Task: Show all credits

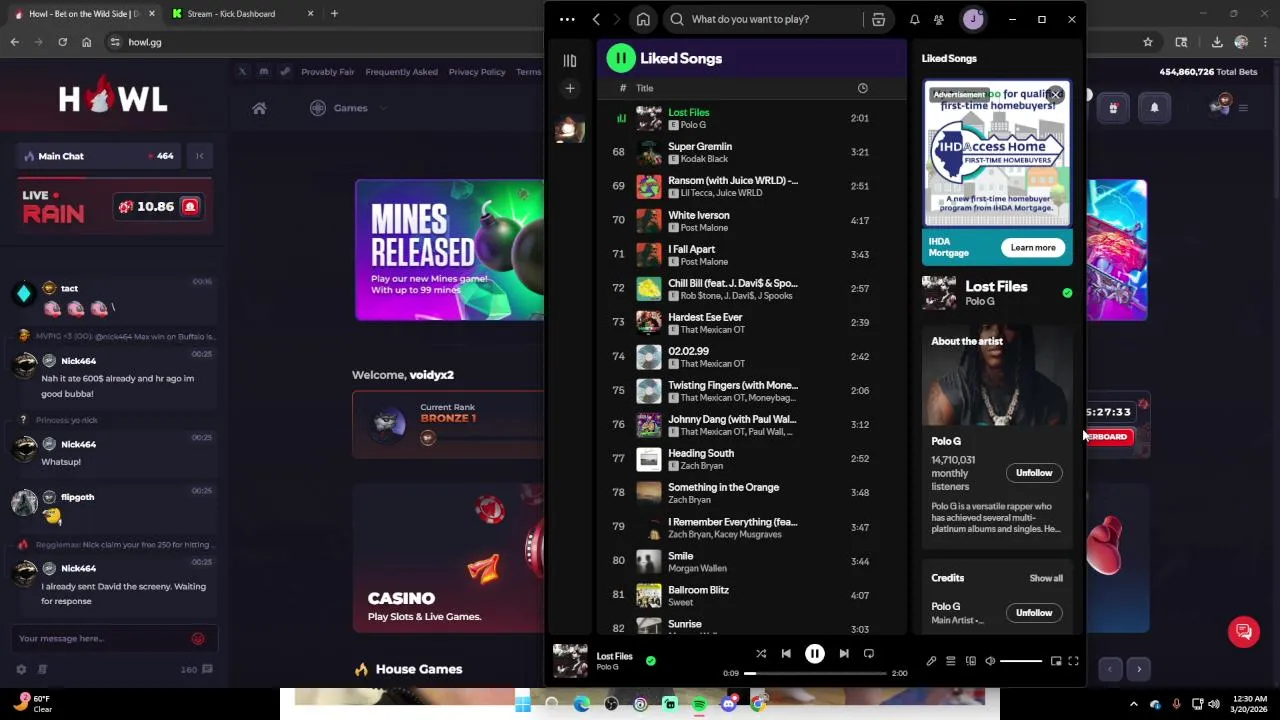Action: (x=1046, y=578)
